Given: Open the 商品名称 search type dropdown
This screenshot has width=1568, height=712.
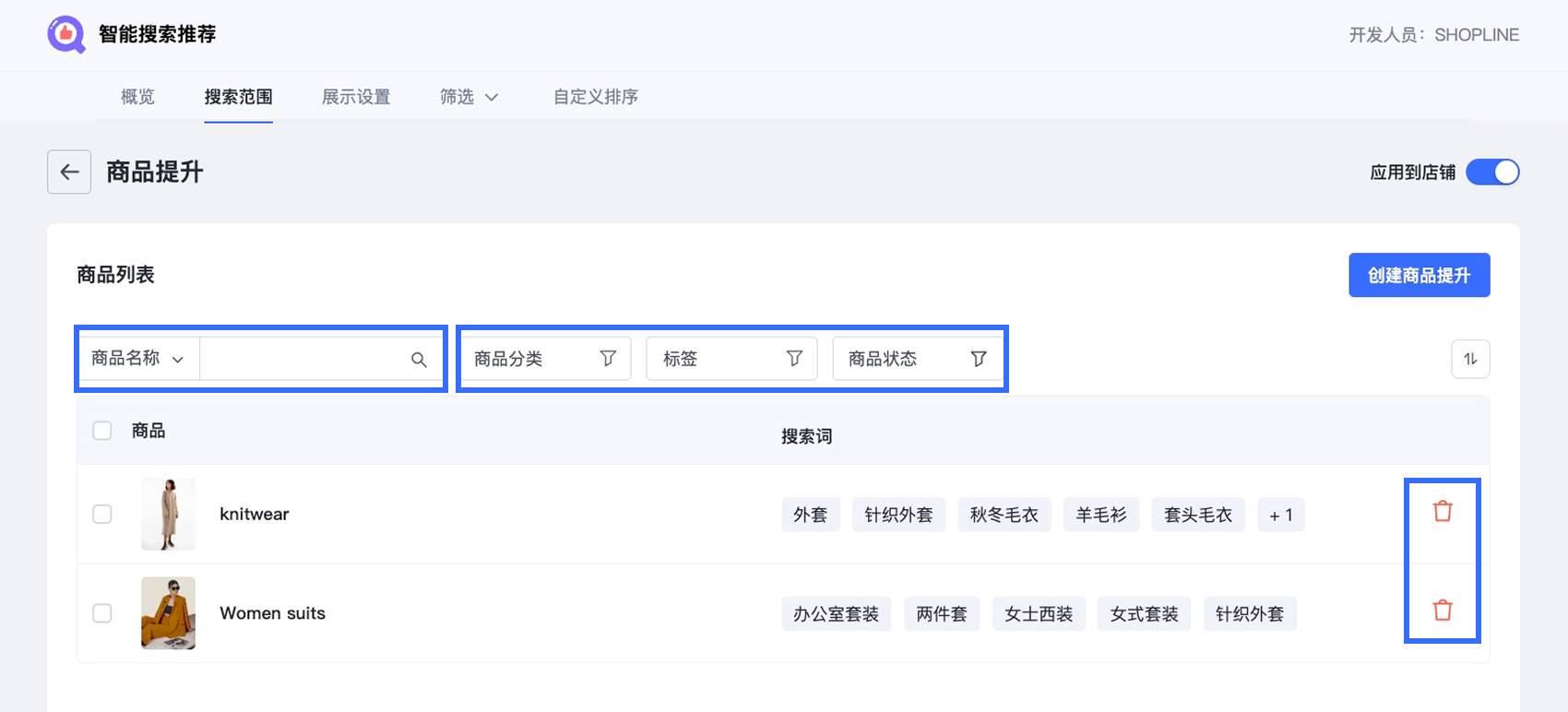Looking at the screenshot, I should (137, 359).
